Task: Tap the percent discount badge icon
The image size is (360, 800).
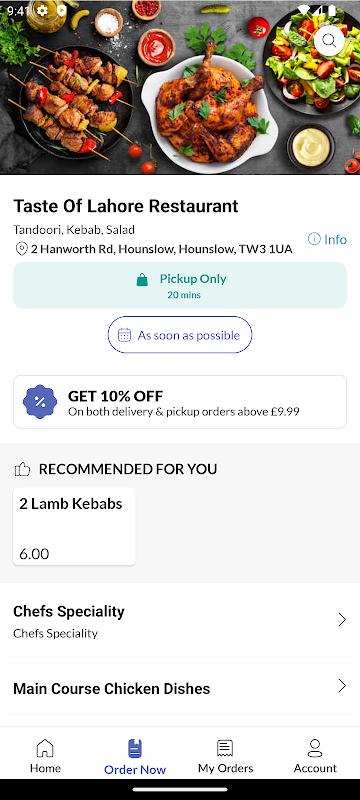Action: (x=40, y=402)
